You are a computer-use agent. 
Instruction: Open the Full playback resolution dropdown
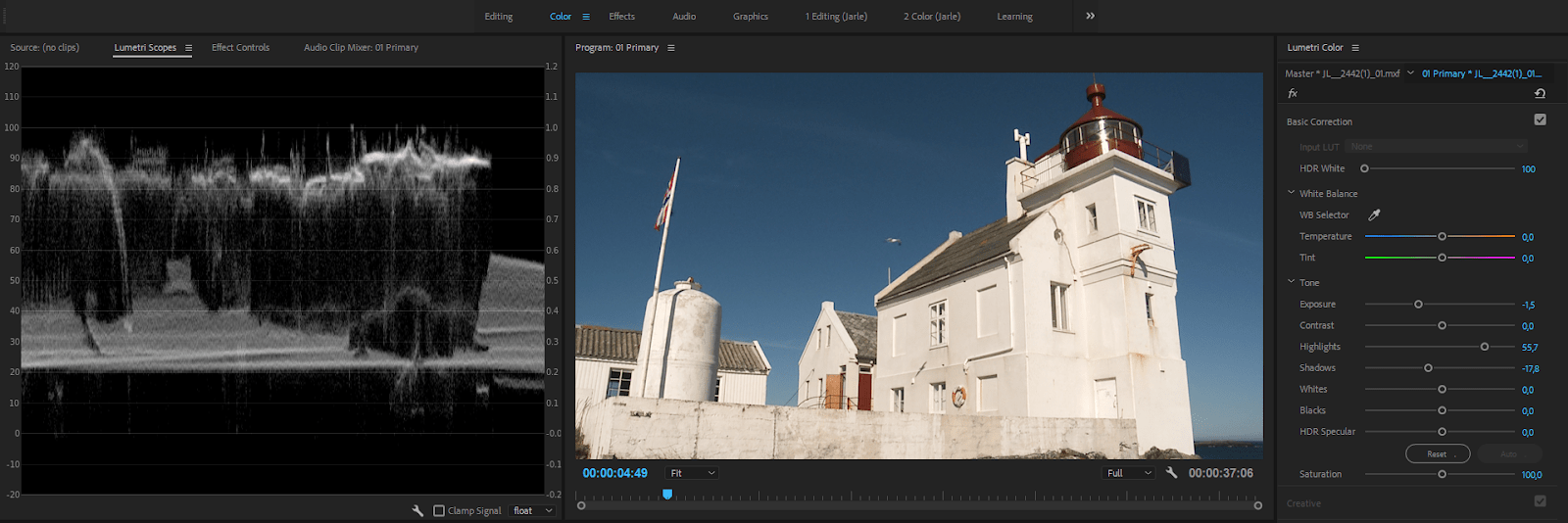pyautogui.click(x=1129, y=473)
